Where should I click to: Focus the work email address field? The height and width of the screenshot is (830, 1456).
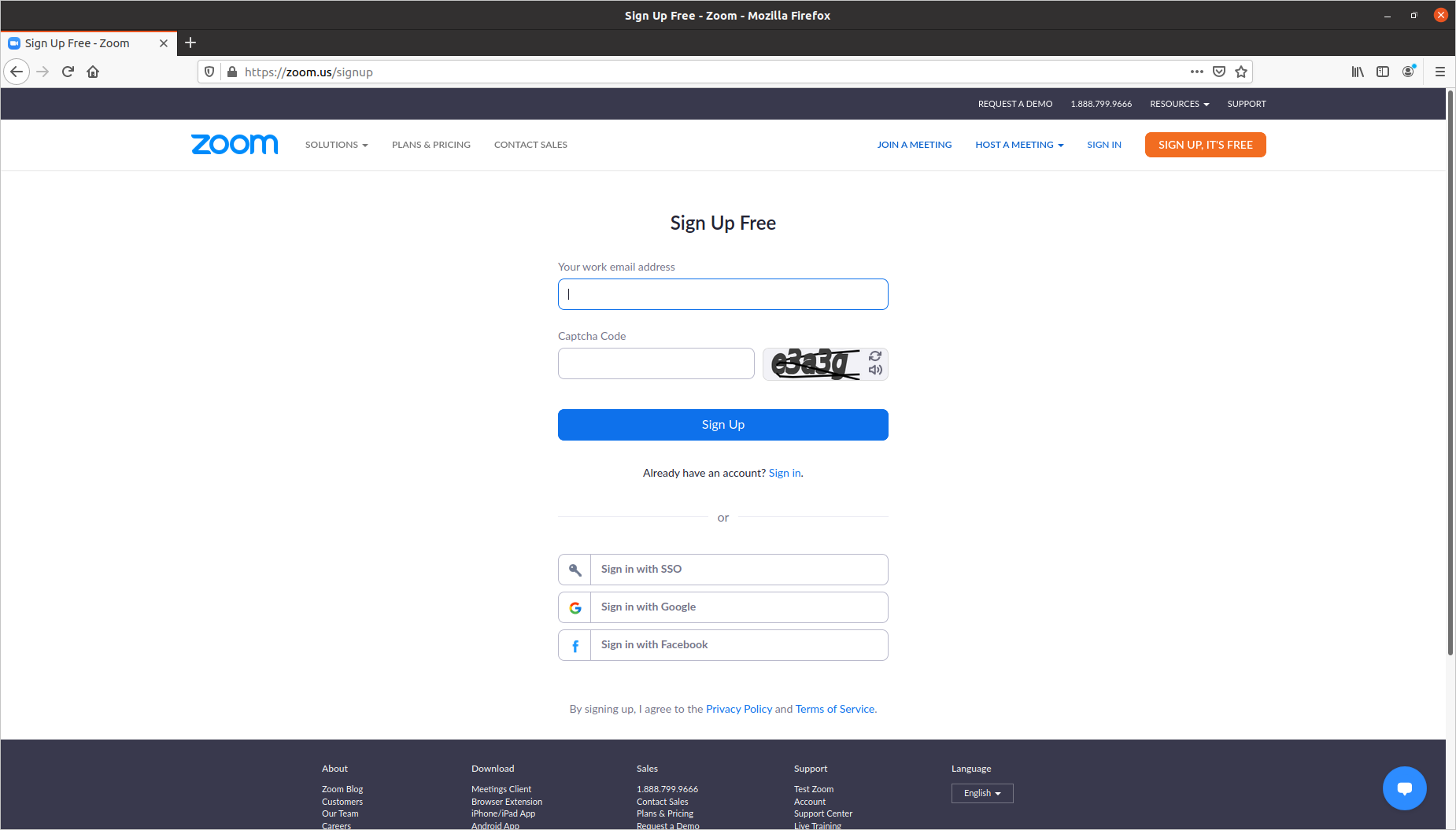coord(723,294)
